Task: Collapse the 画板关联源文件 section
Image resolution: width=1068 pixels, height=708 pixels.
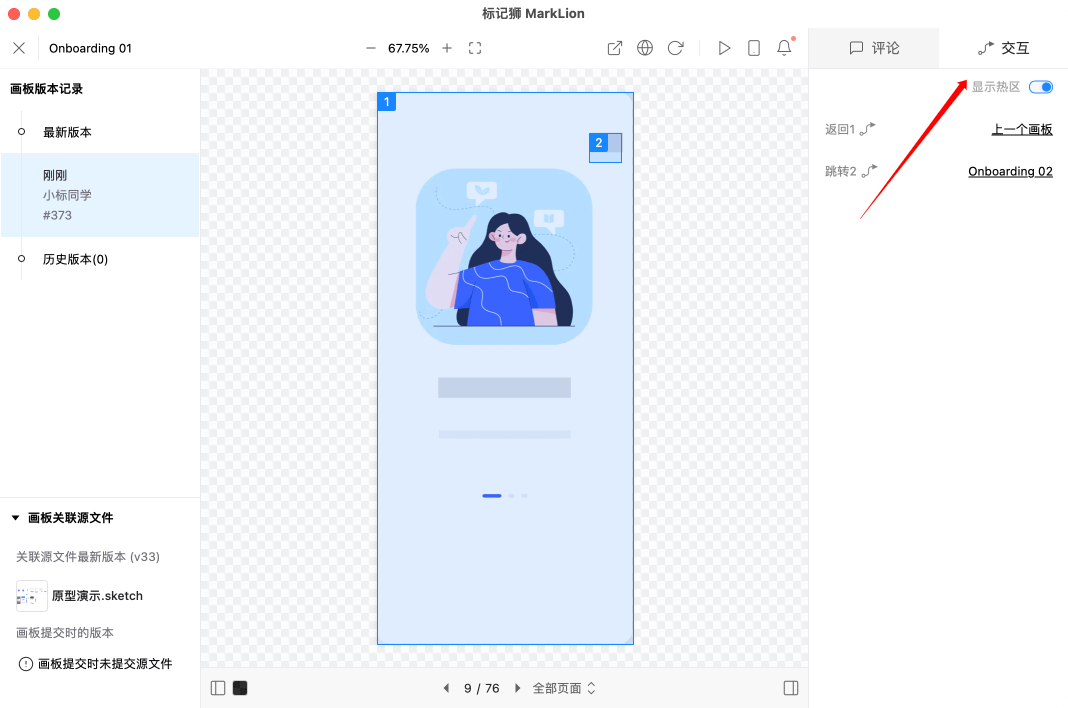Action: point(16,518)
